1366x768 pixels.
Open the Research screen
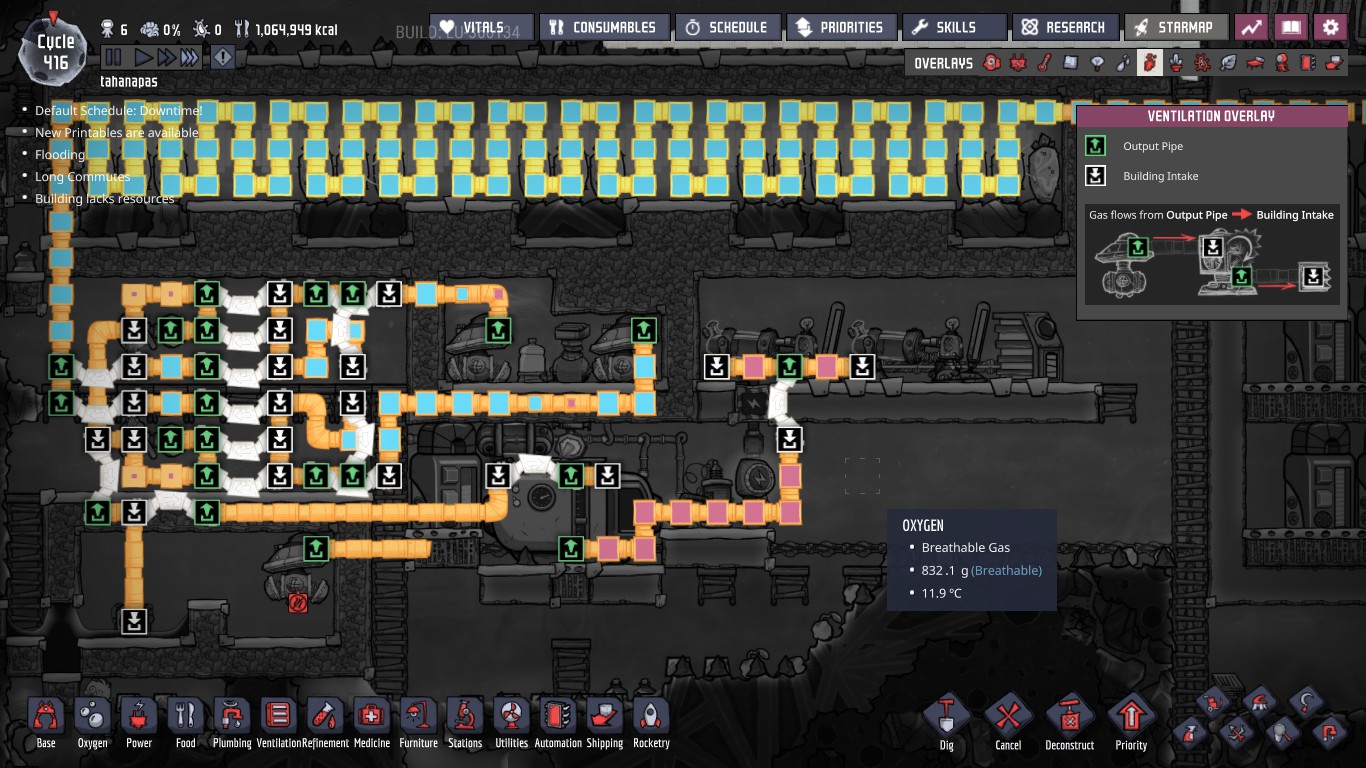[1064, 27]
